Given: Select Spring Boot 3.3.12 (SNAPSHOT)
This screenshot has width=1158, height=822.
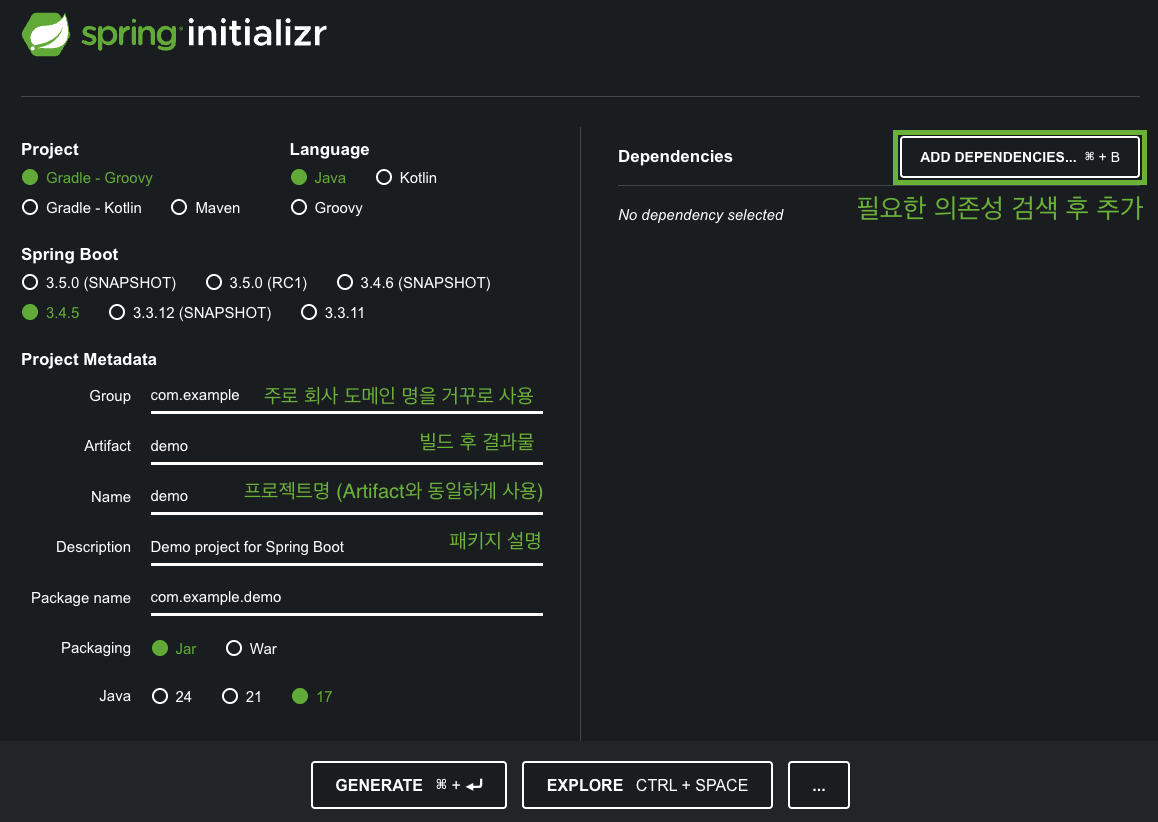Looking at the screenshot, I should point(190,313).
